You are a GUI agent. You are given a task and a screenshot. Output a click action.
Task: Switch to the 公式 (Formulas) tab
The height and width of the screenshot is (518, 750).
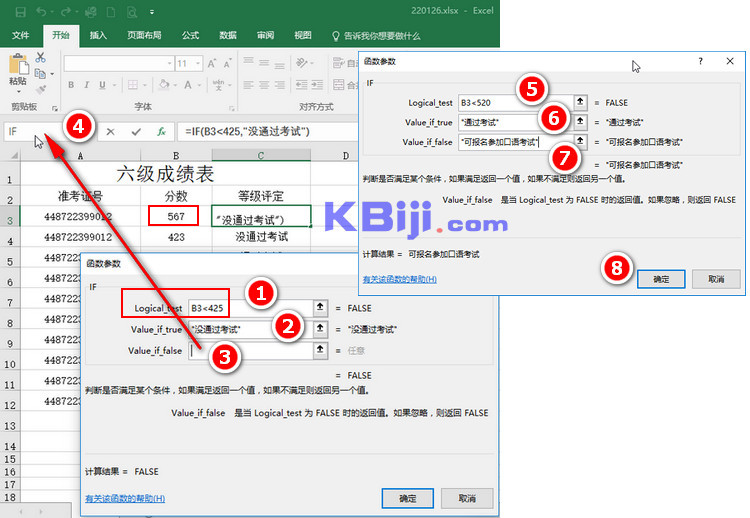pos(190,35)
